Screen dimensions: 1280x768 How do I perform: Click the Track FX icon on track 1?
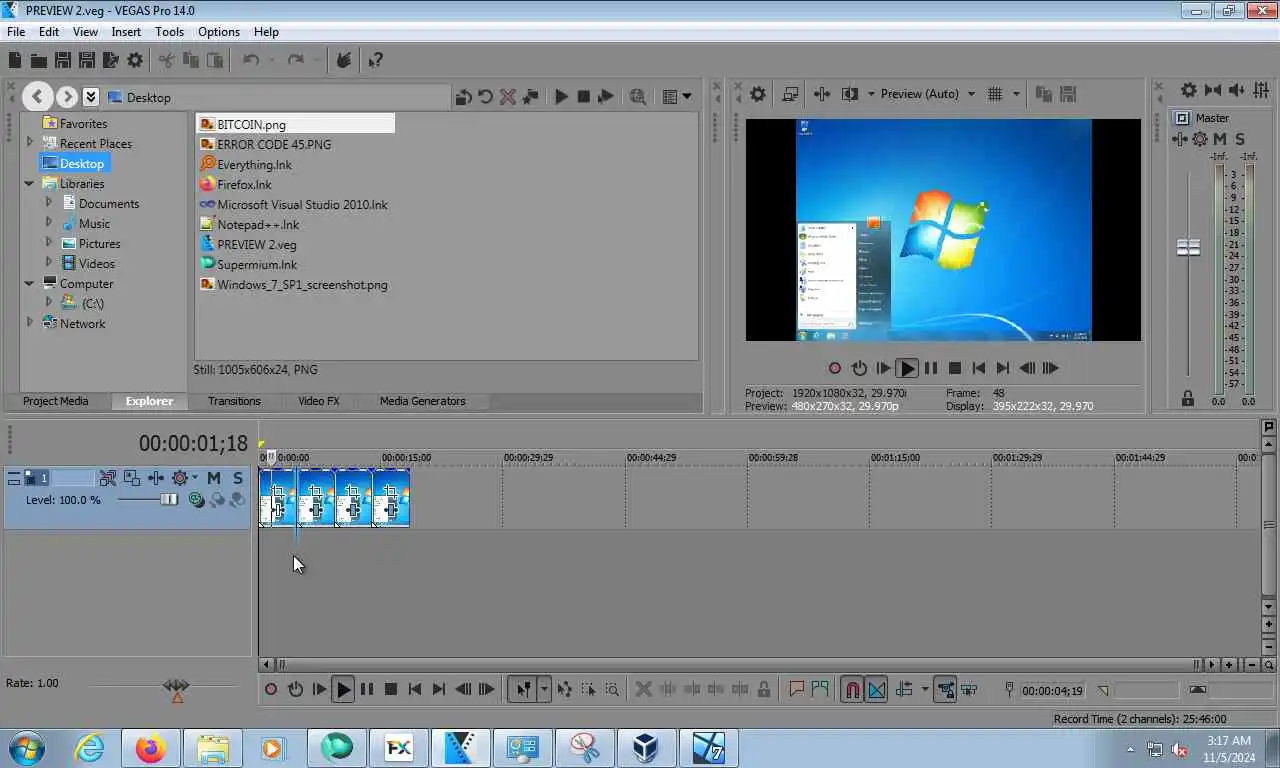click(157, 478)
